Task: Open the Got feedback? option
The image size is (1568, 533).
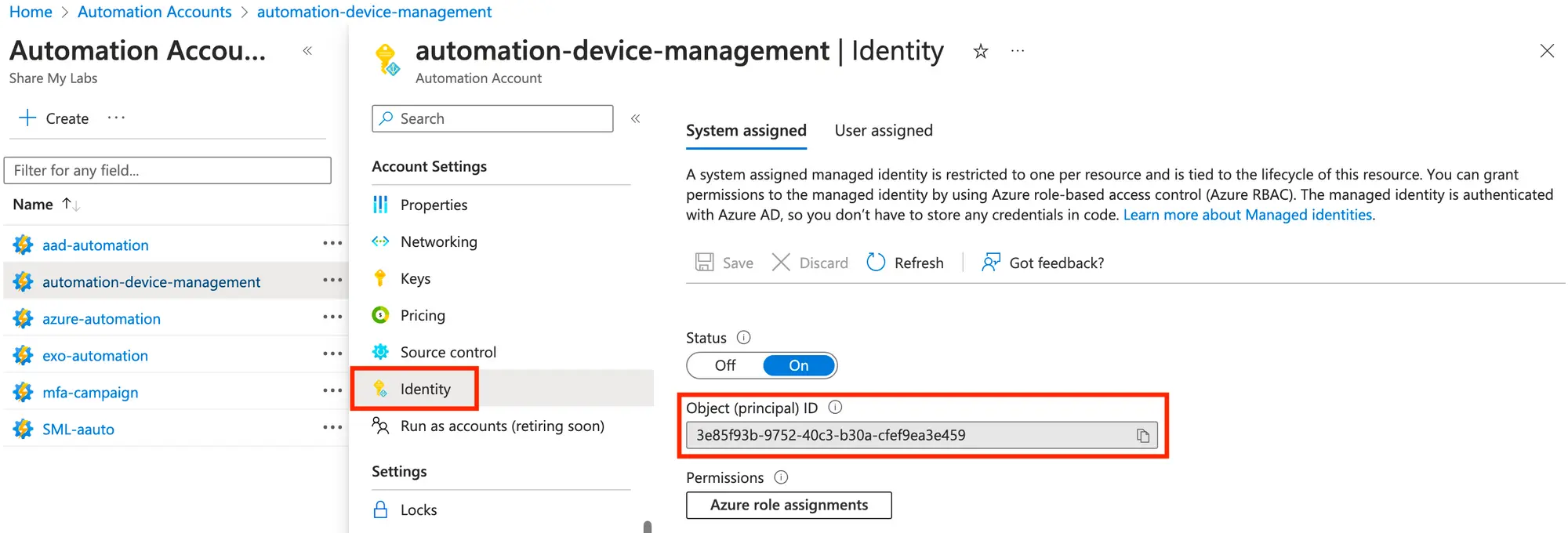Action: click(1043, 263)
